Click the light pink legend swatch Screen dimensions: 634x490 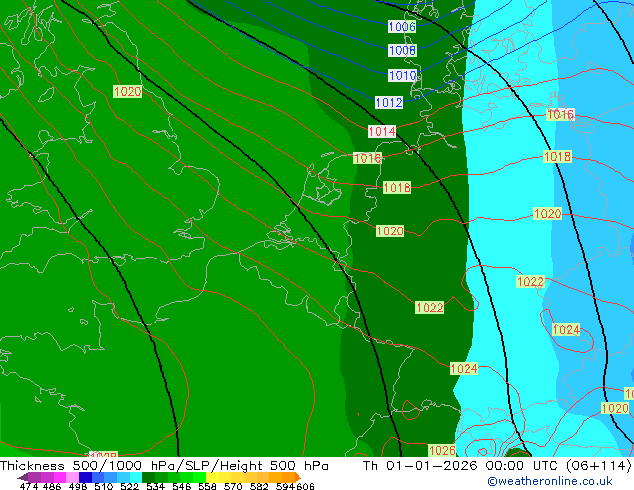[x=72, y=477]
